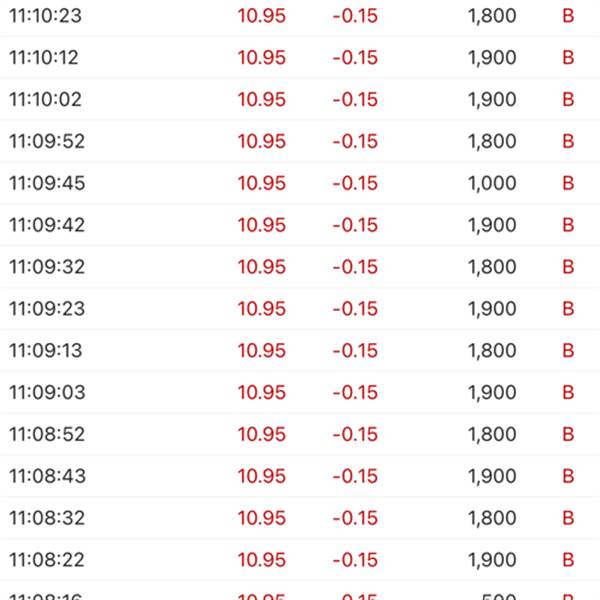Open the 11:08:43 trade entry
The height and width of the screenshot is (600, 600).
tap(300, 477)
